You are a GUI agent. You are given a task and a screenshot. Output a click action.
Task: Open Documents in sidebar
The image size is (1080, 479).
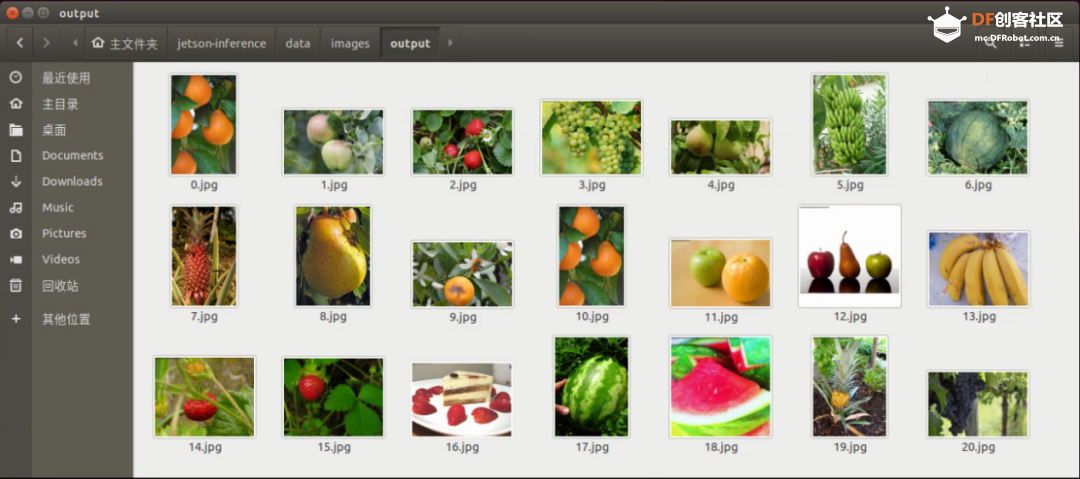pyautogui.click(x=66, y=156)
